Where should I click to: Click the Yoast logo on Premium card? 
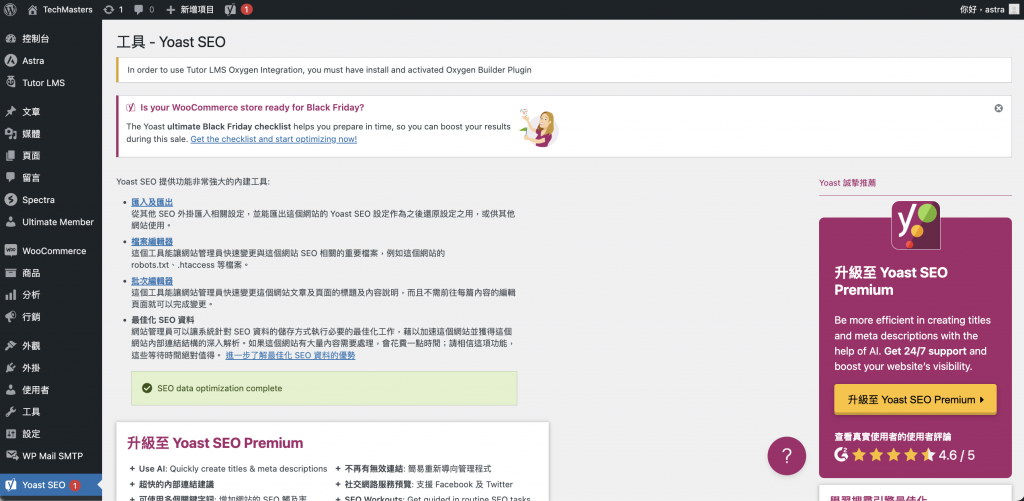pos(916,225)
